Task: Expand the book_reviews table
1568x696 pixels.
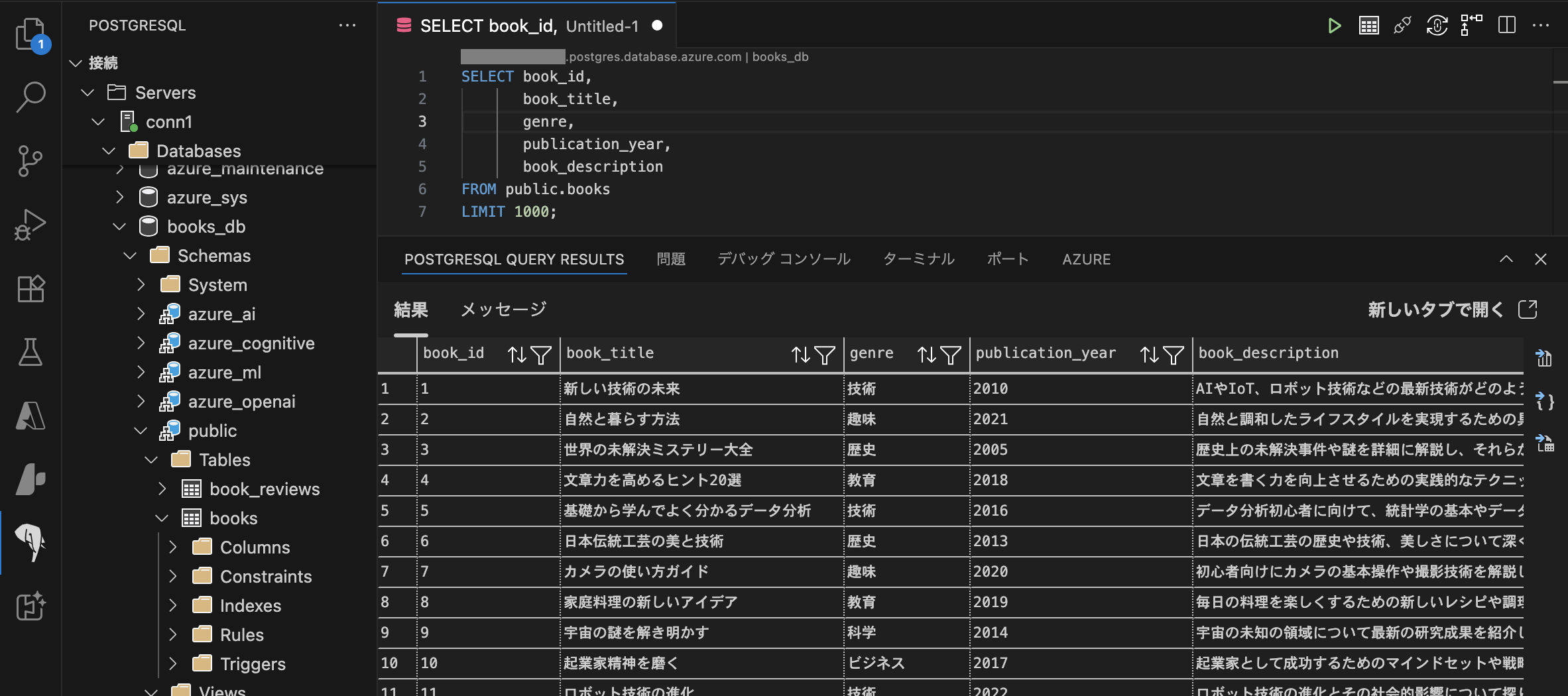Action: [162, 489]
